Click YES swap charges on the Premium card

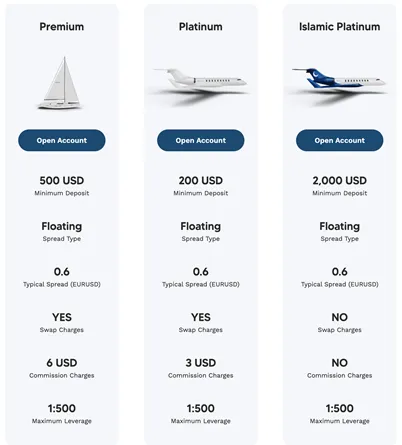[62, 317]
